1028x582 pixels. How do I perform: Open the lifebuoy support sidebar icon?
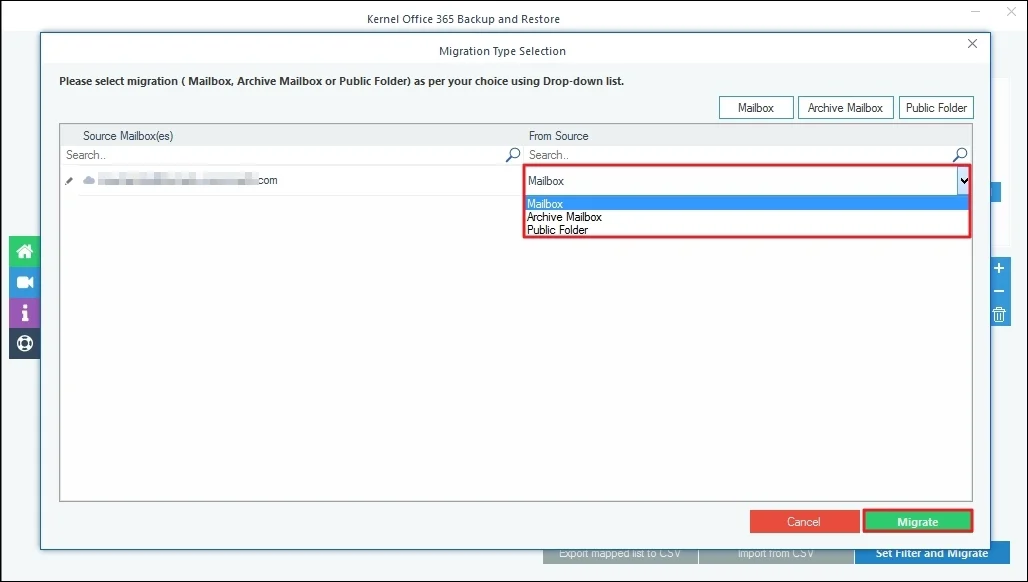pos(25,343)
